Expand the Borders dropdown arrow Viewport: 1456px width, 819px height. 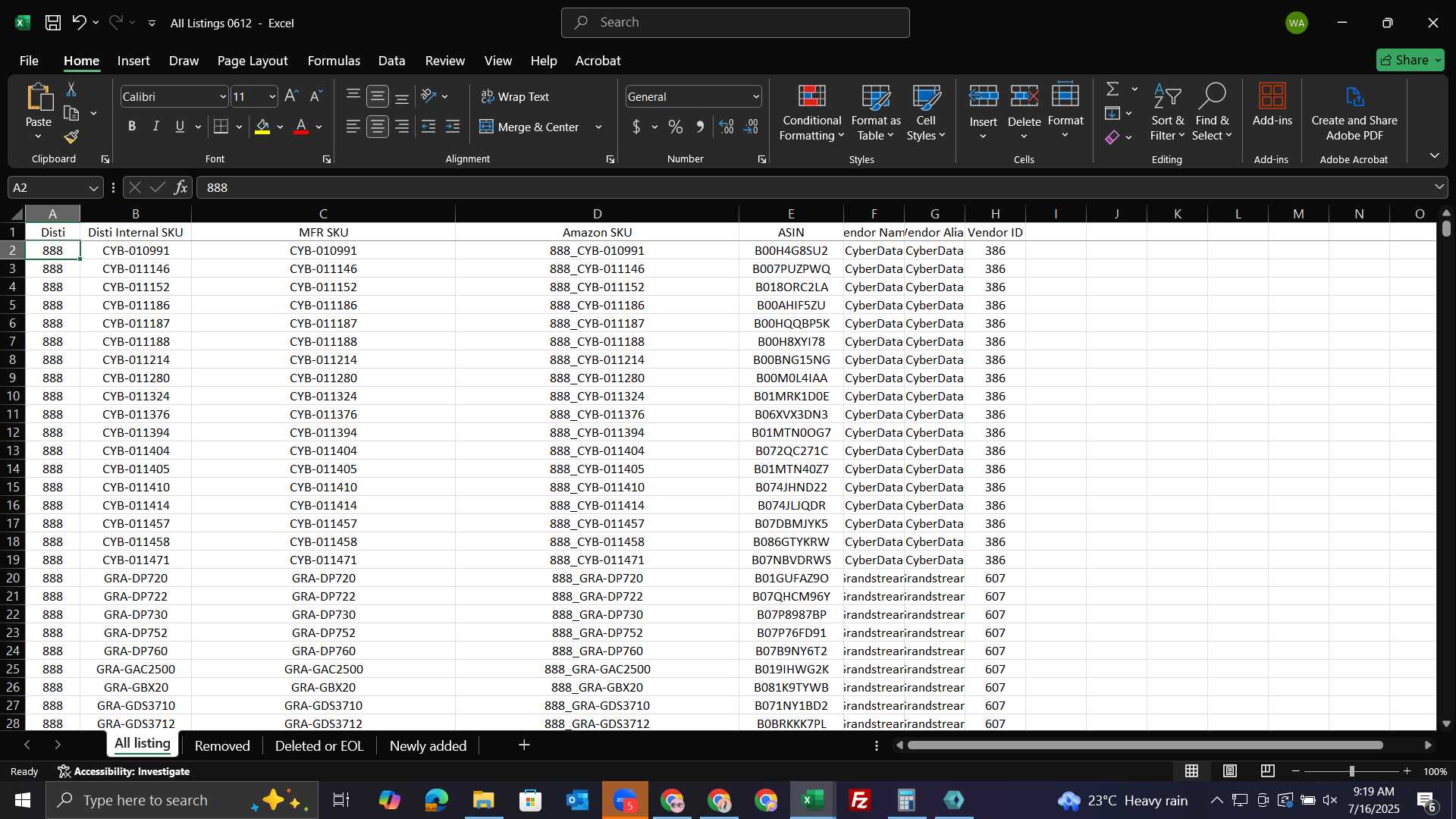coord(239,127)
